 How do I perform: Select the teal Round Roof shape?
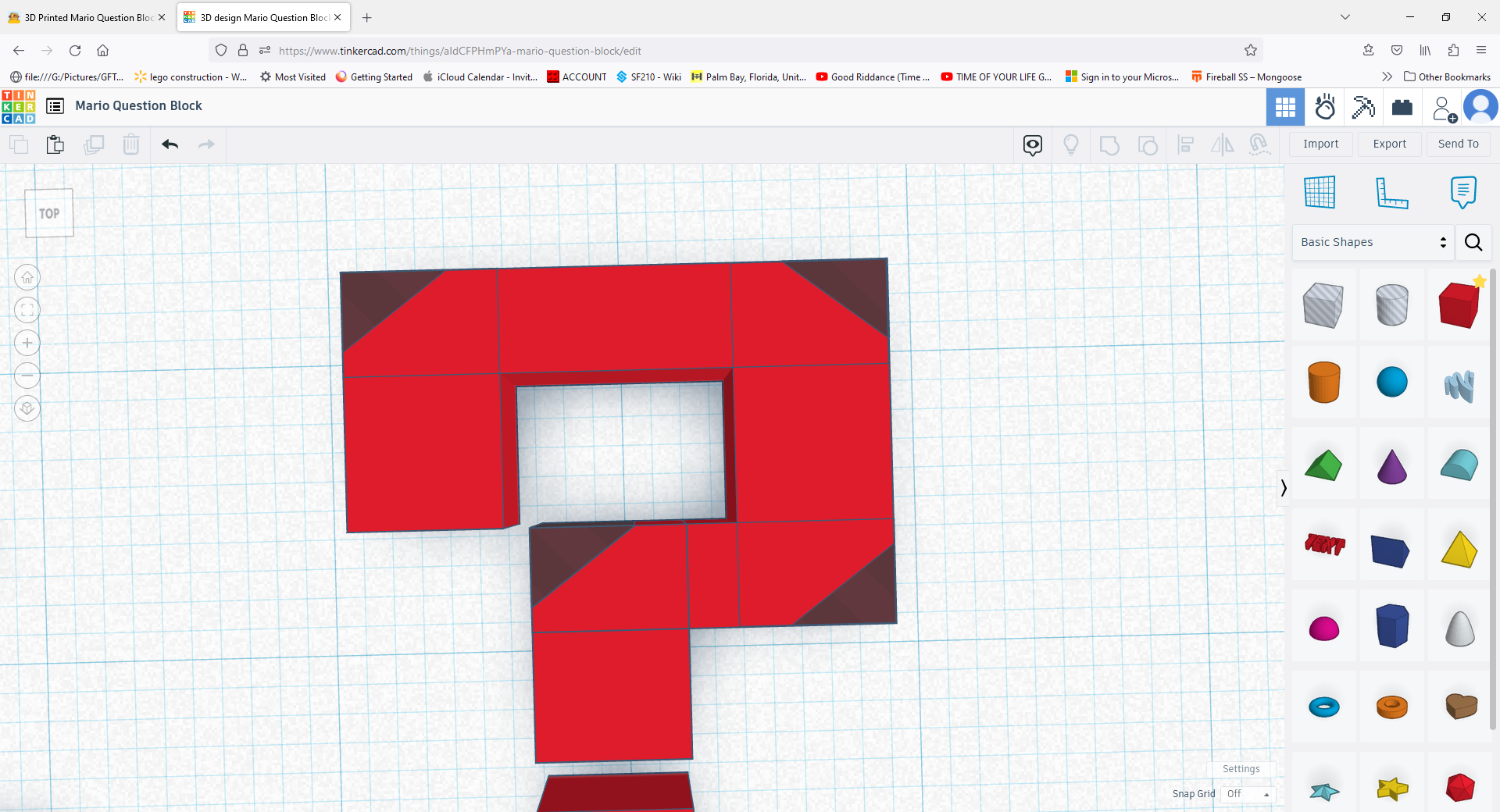pos(1459,465)
